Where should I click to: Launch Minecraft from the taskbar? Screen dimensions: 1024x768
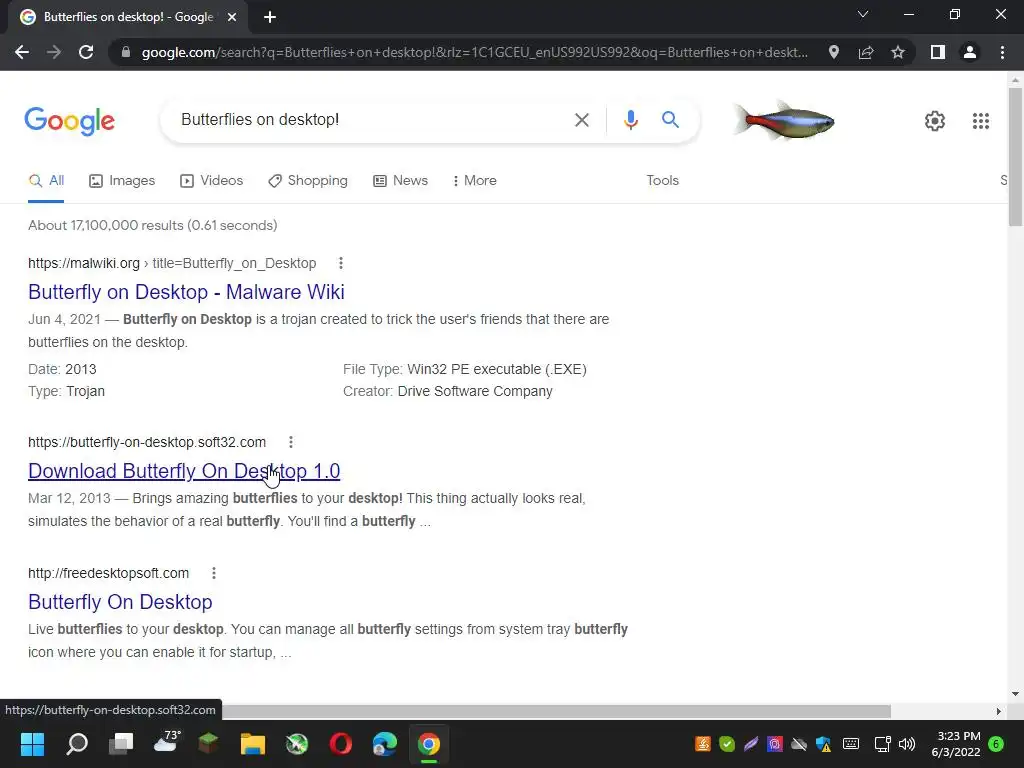pyautogui.click(x=208, y=744)
